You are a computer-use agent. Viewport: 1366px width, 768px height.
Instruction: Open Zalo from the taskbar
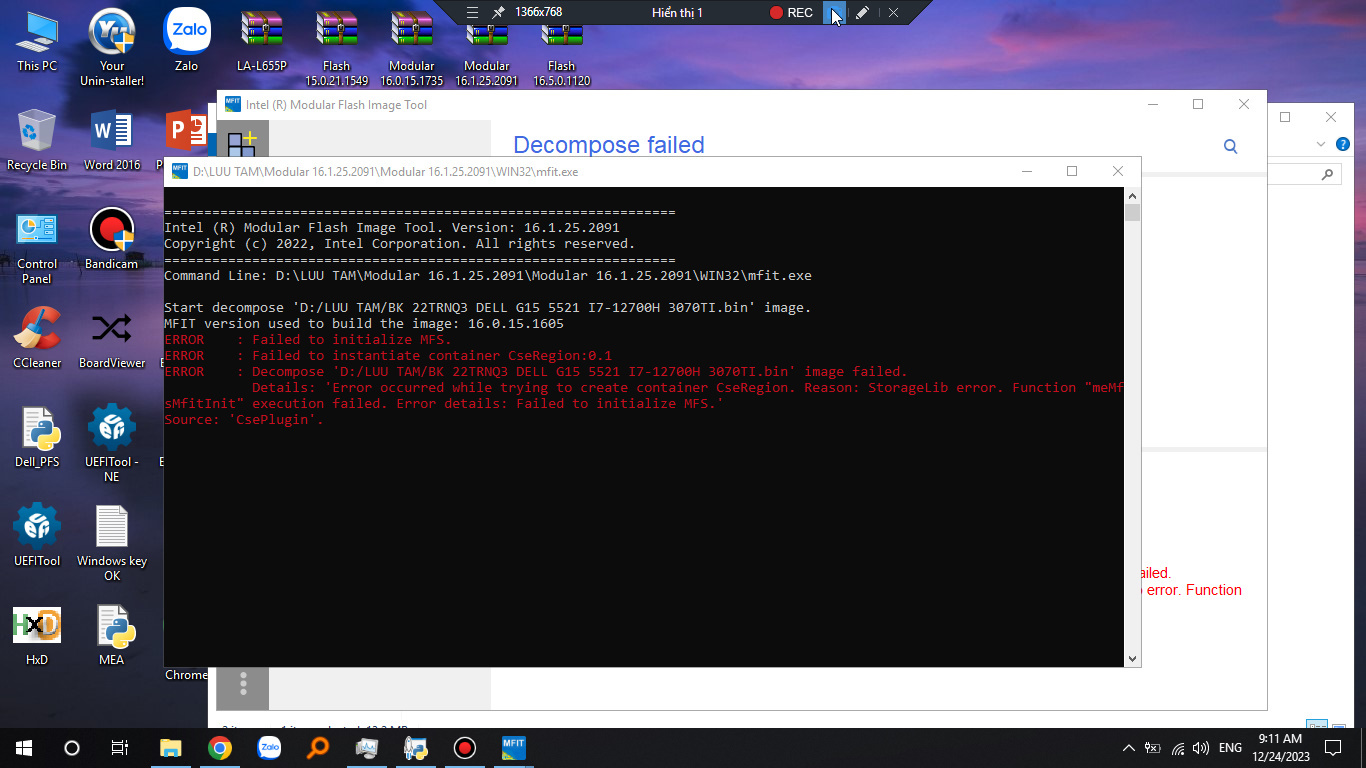click(269, 747)
